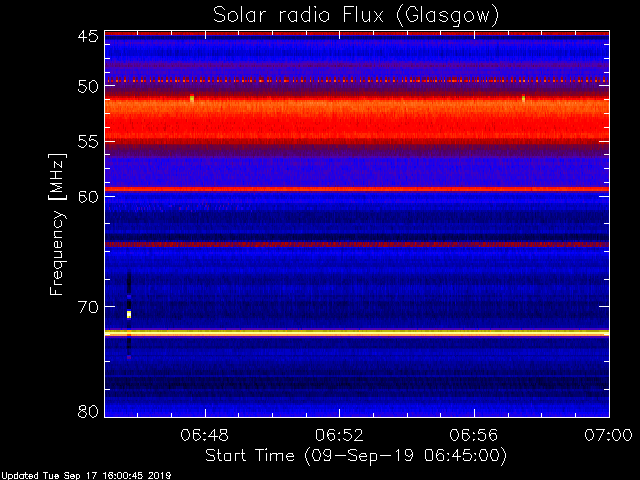Click the green spot near 06:57 in orange band
640x480 pixels.
(x=523, y=98)
